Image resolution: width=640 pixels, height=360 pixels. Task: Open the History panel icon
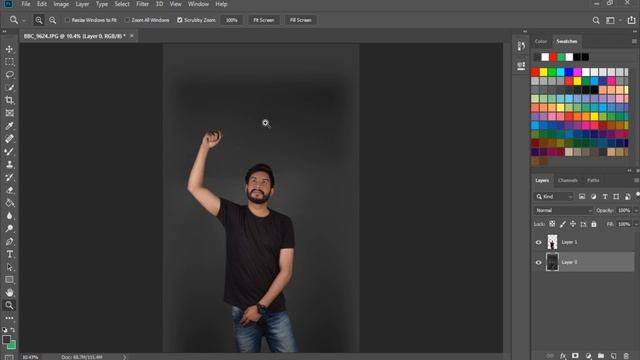(x=521, y=46)
